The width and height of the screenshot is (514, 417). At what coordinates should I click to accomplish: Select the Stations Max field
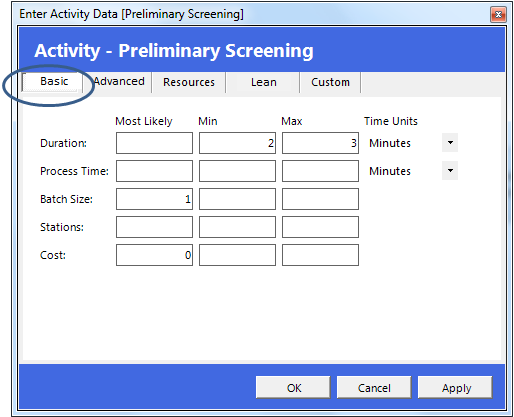click(320, 227)
